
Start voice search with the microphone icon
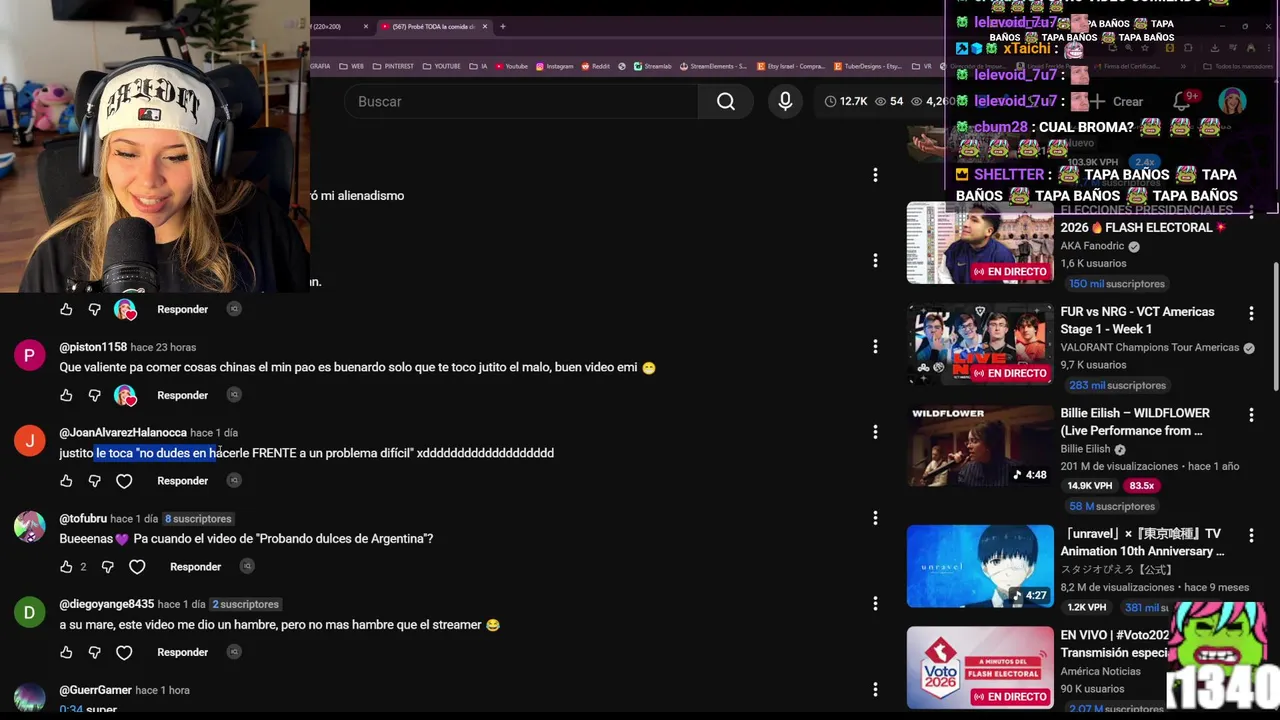tap(785, 101)
